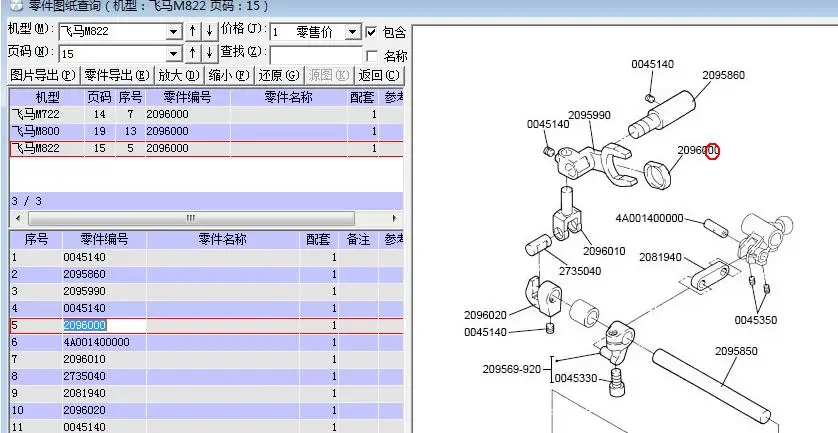Select part row 1 with 0045140
The width and height of the screenshot is (838, 433).
click(x=206, y=257)
